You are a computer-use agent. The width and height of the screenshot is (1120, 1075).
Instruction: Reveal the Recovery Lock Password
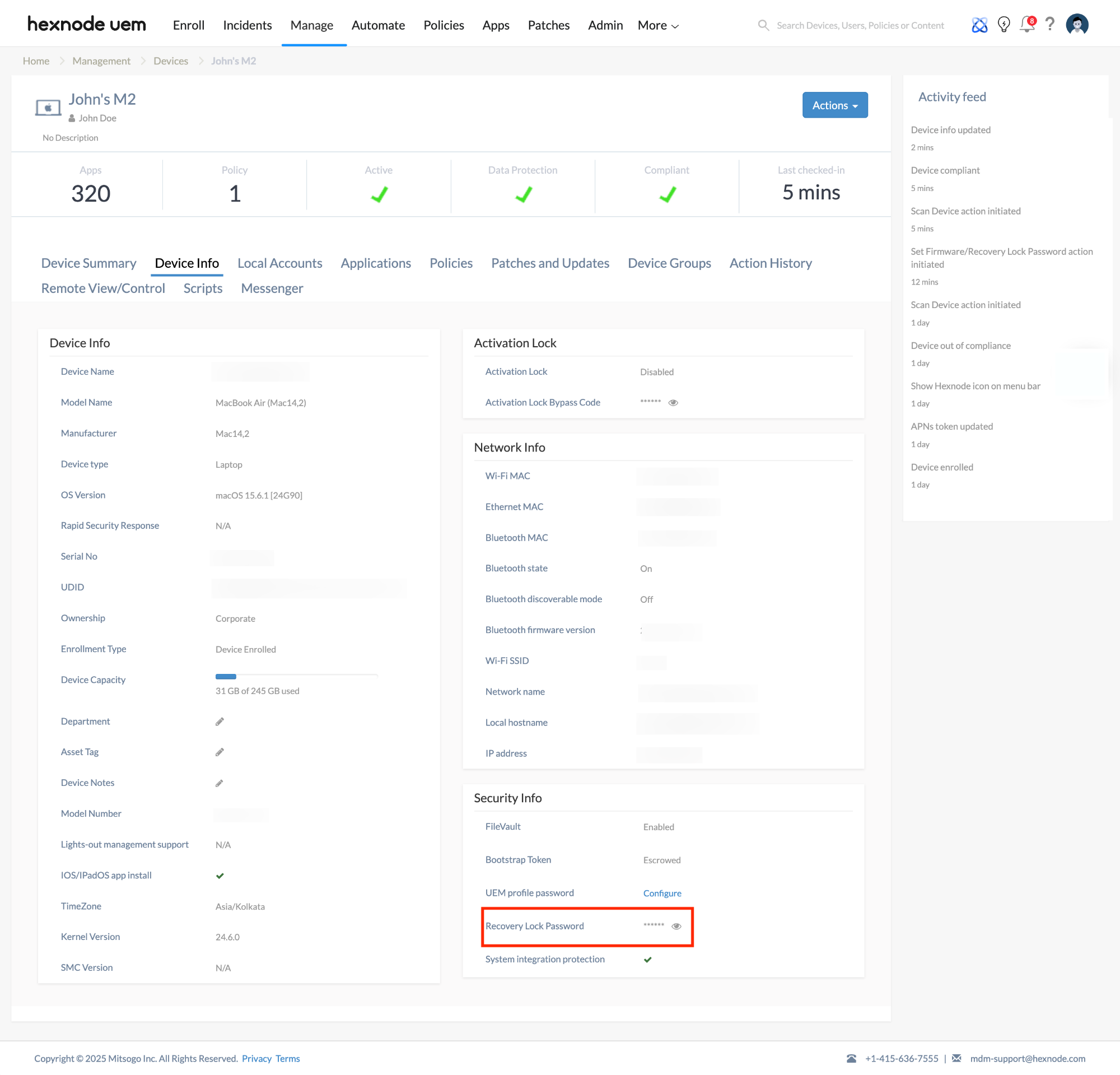676,927
